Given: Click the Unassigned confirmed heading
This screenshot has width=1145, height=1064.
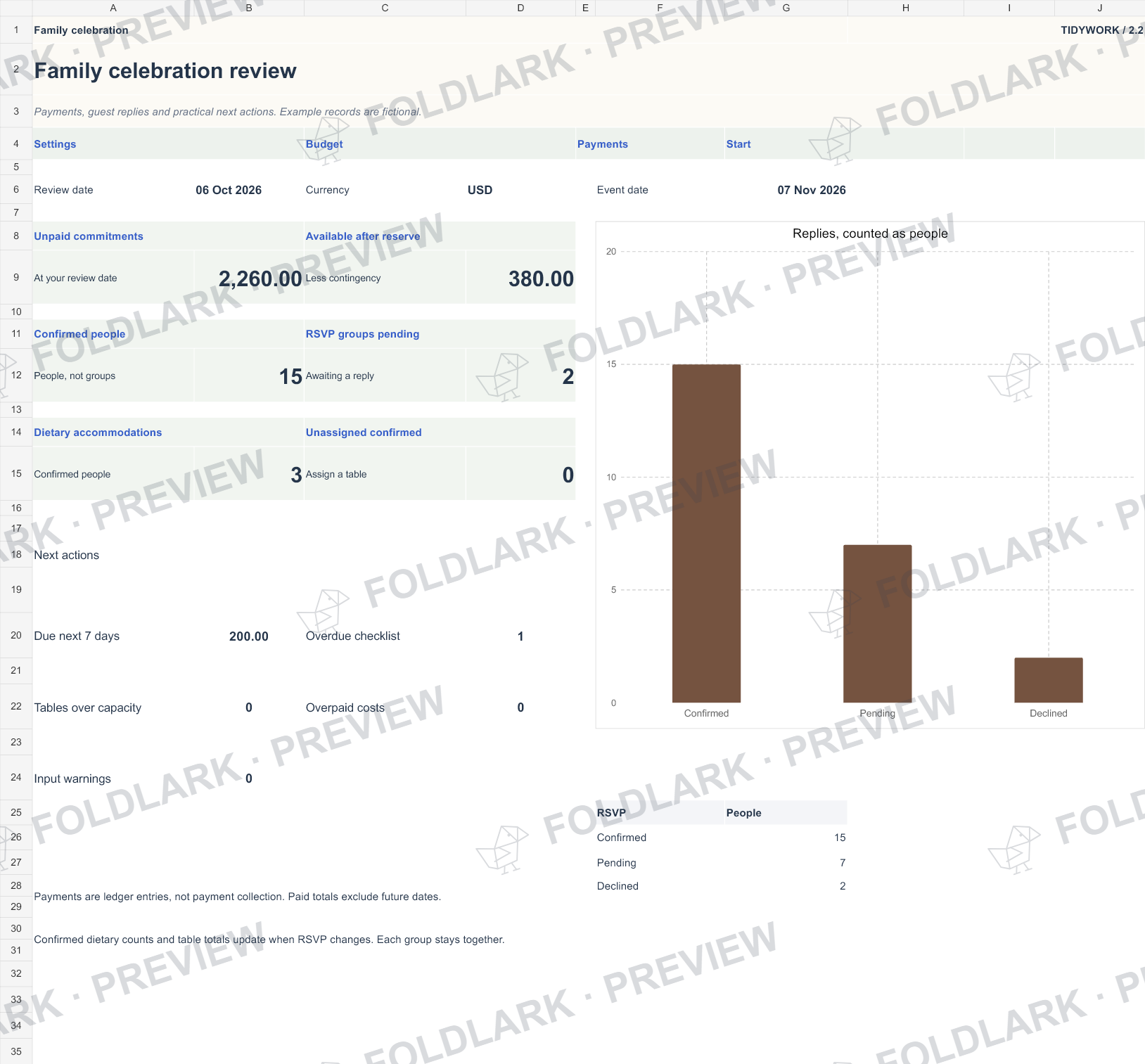Looking at the screenshot, I should click(364, 432).
